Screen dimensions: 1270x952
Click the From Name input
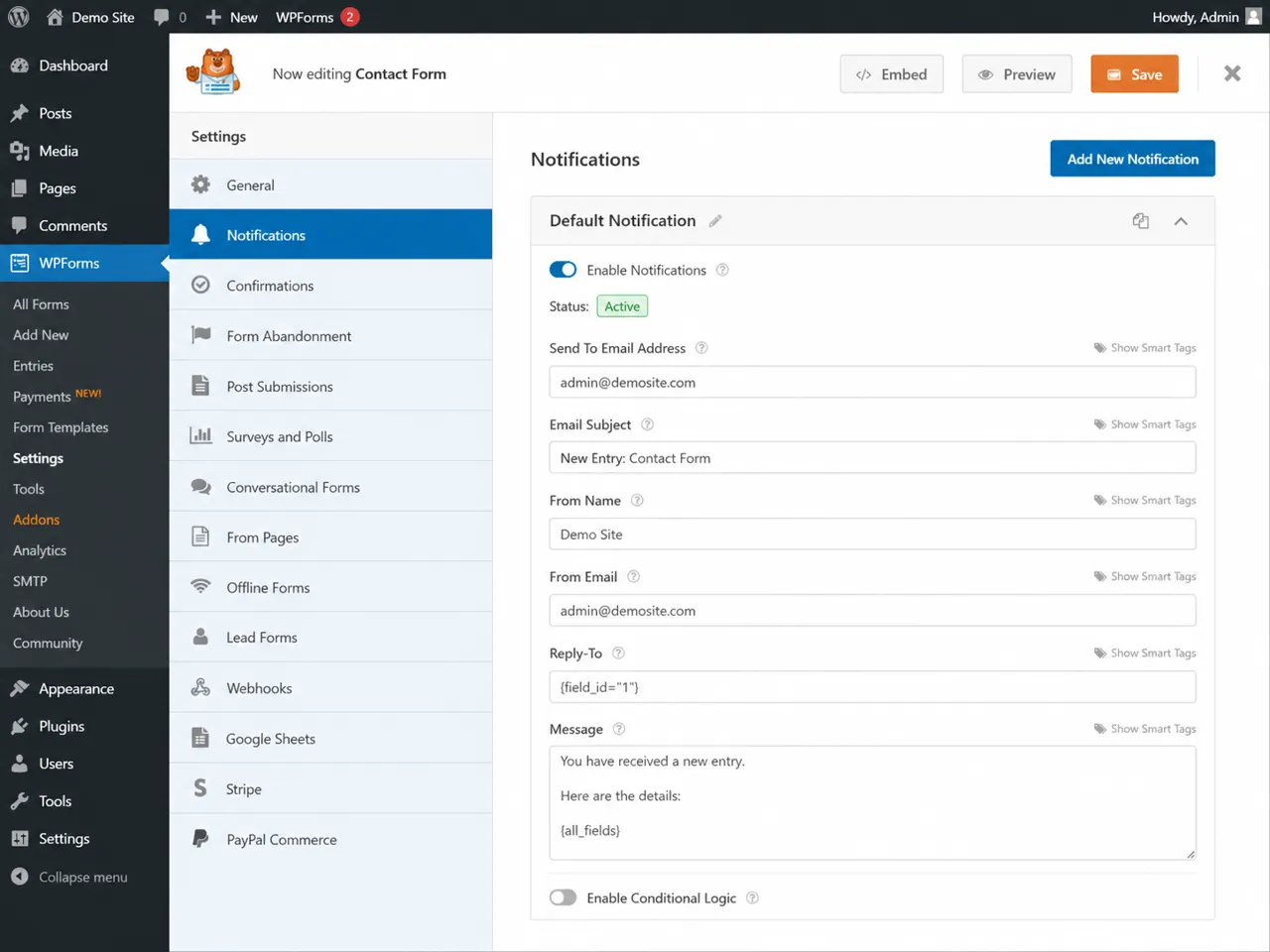(x=872, y=535)
